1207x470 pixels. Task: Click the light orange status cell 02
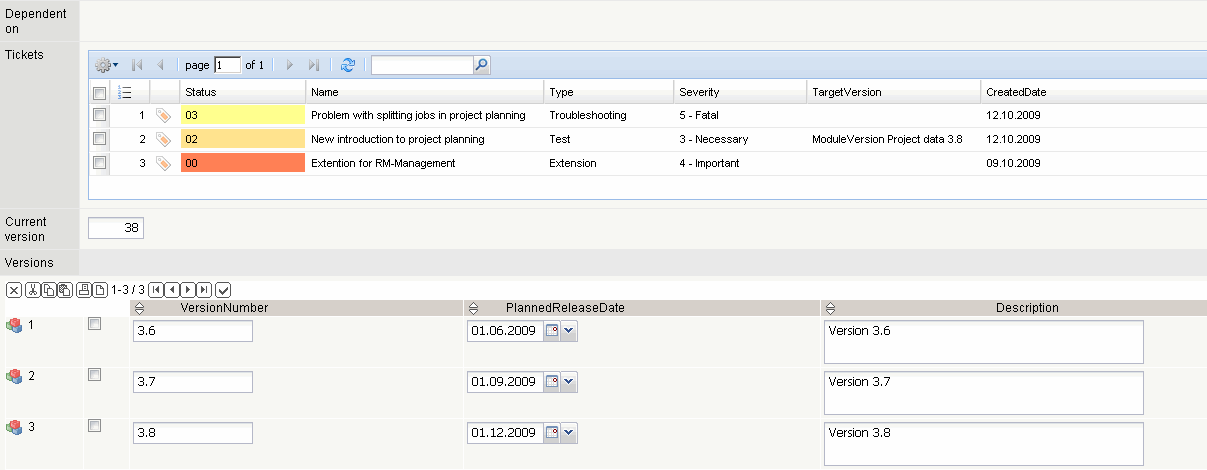point(243,139)
